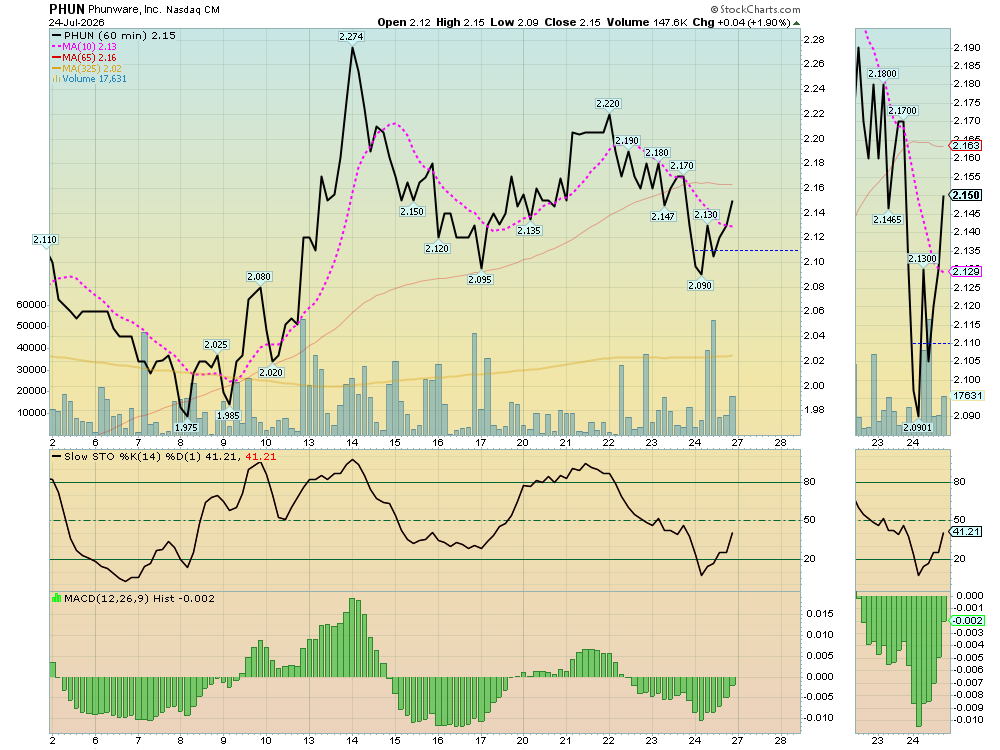Click the 17631 volume value on right axis
The width and height of the screenshot is (1000, 750).
point(967,395)
